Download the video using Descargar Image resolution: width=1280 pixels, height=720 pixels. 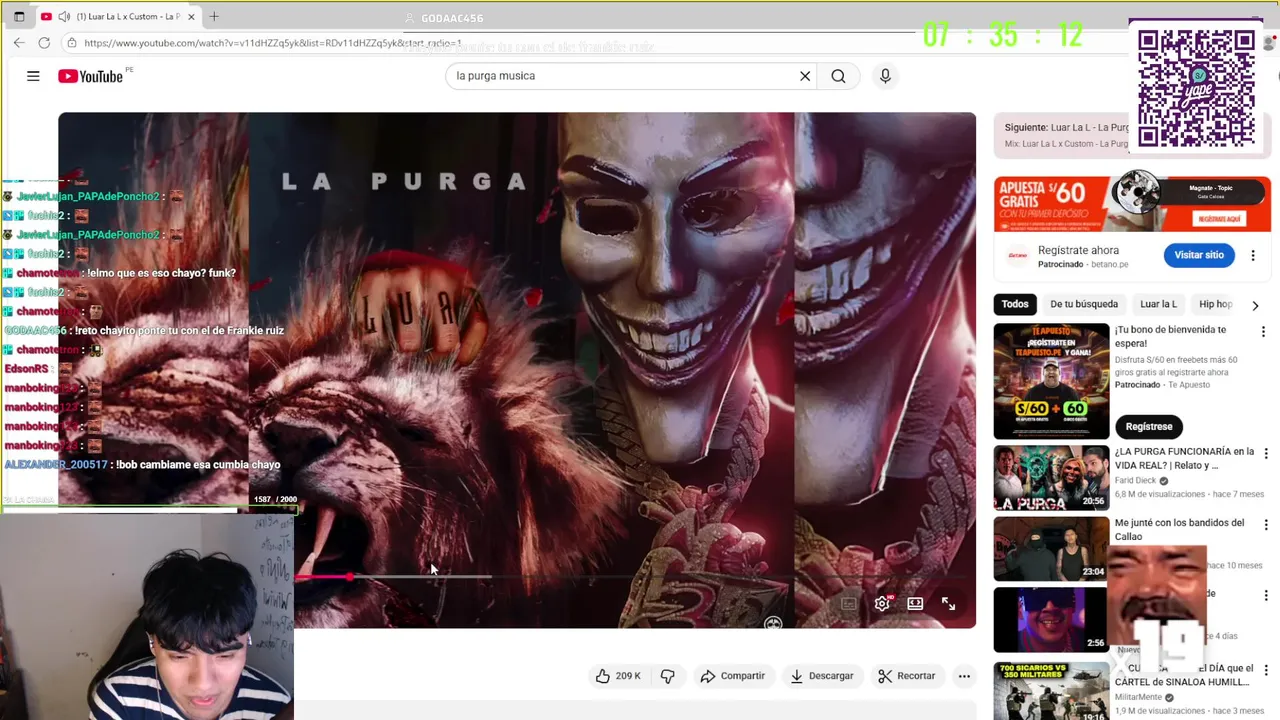[x=821, y=676]
